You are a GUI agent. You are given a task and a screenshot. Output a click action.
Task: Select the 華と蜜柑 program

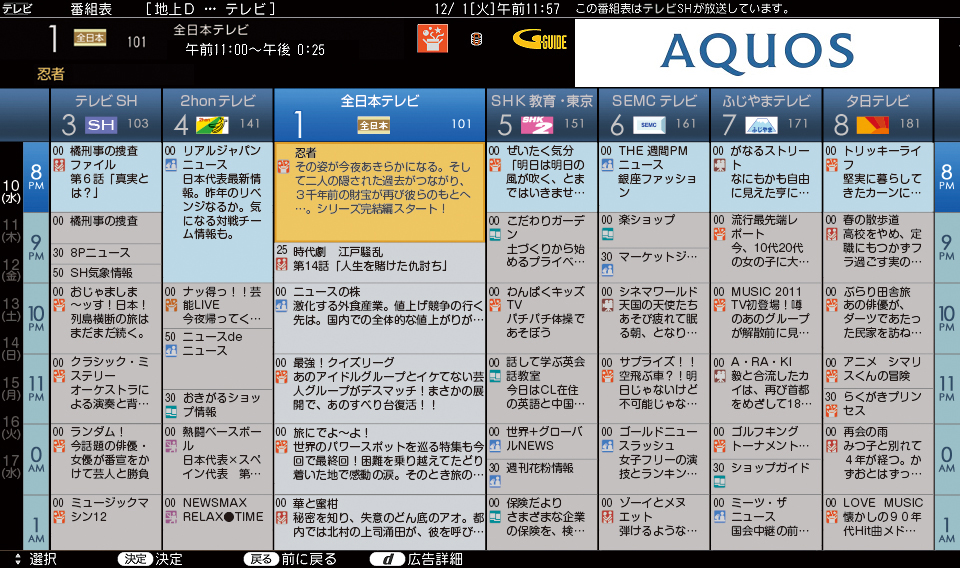coord(380,521)
